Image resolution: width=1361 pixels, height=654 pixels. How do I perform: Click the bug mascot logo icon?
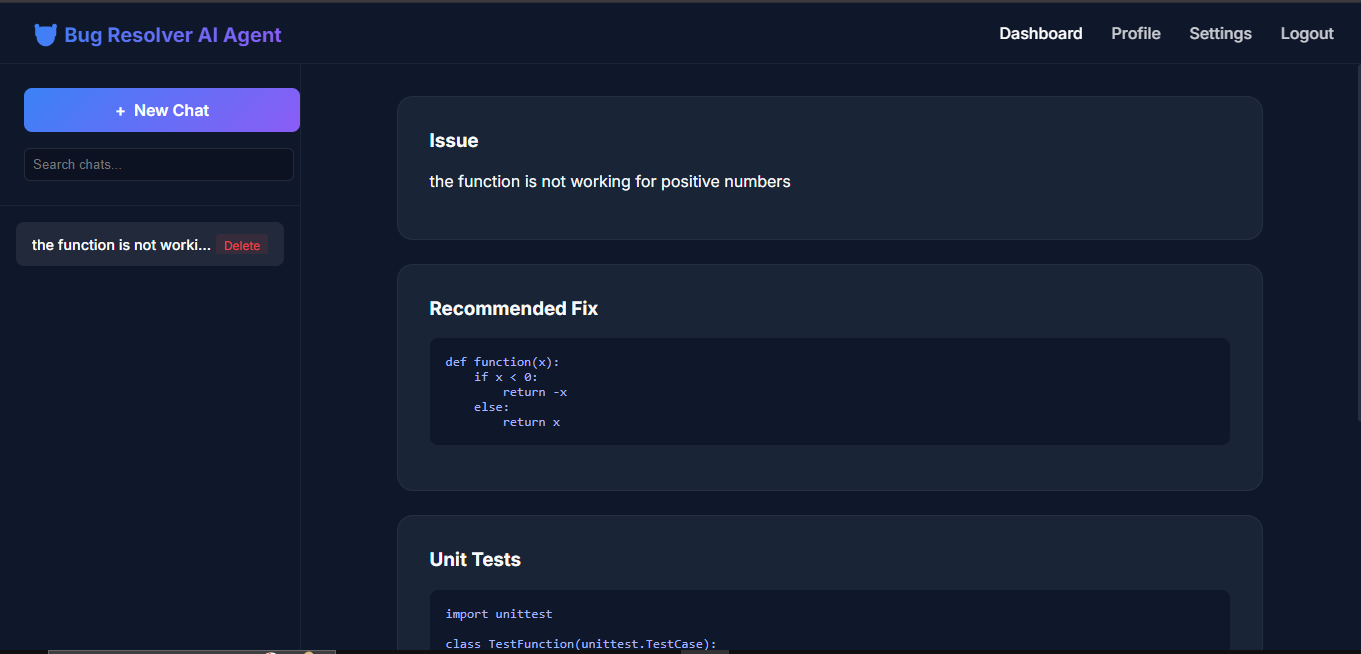45,35
